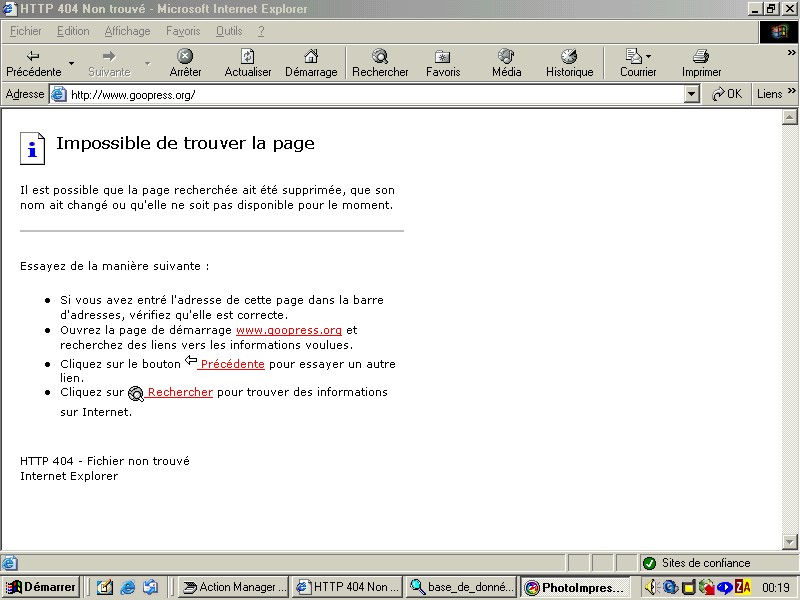Open the Précédente history dropdown arrow

[x=71, y=63]
